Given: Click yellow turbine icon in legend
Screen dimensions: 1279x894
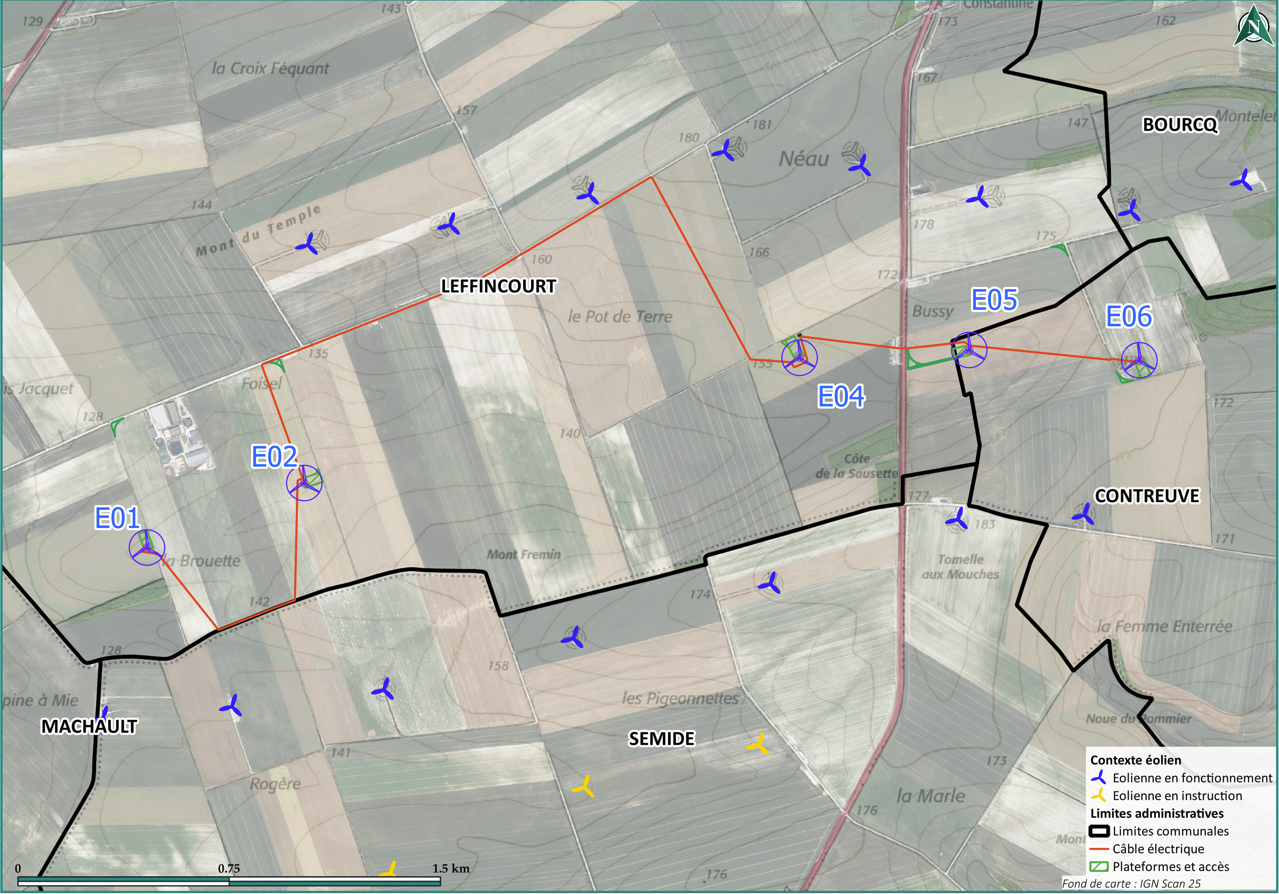Looking at the screenshot, I should point(1098,795).
